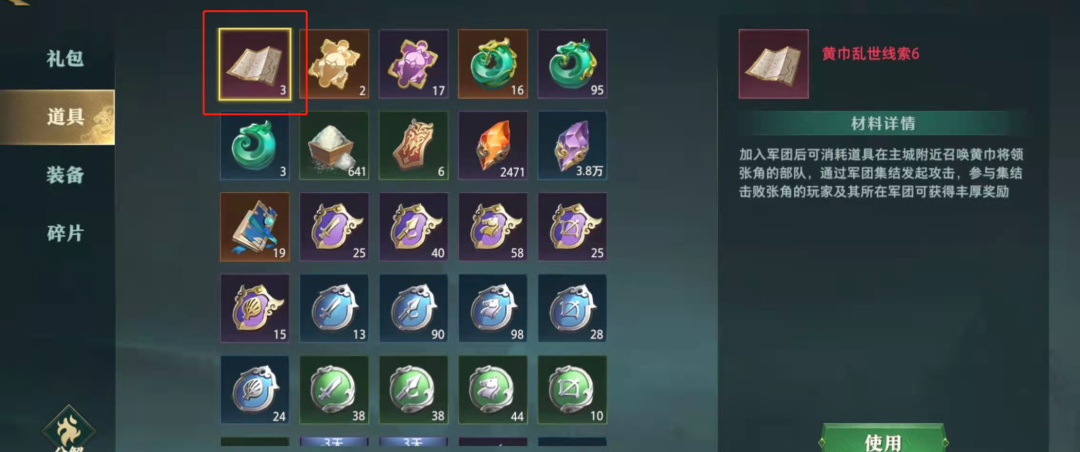The width and height of the screenshot is (1080, 452).
Task: Select the red talisman item with count 6
Action: tap(413, 145)
